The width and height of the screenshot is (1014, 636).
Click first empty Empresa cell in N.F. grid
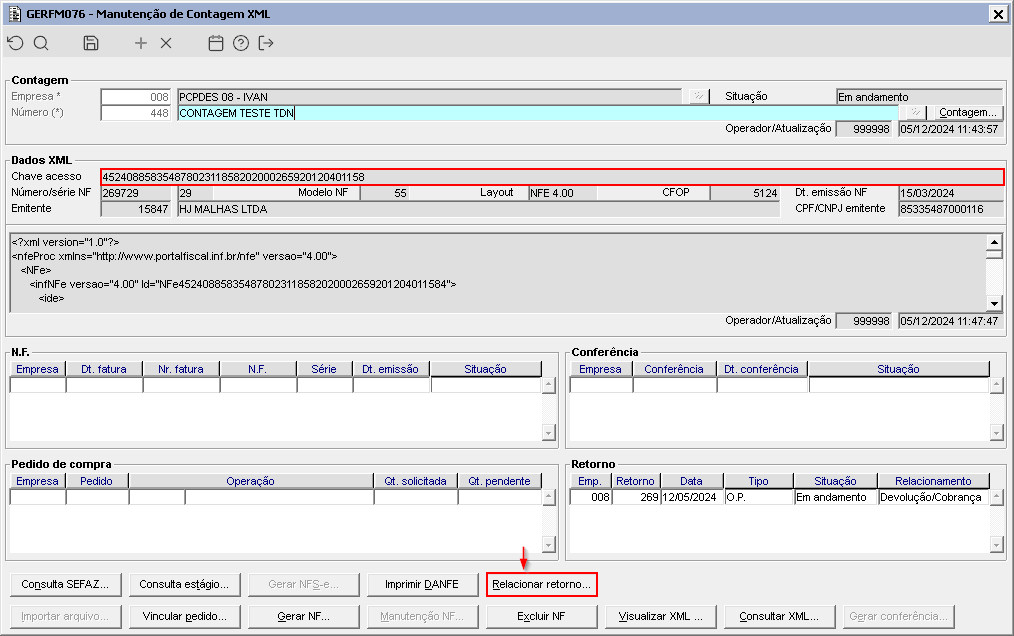(x=38, y=386)
